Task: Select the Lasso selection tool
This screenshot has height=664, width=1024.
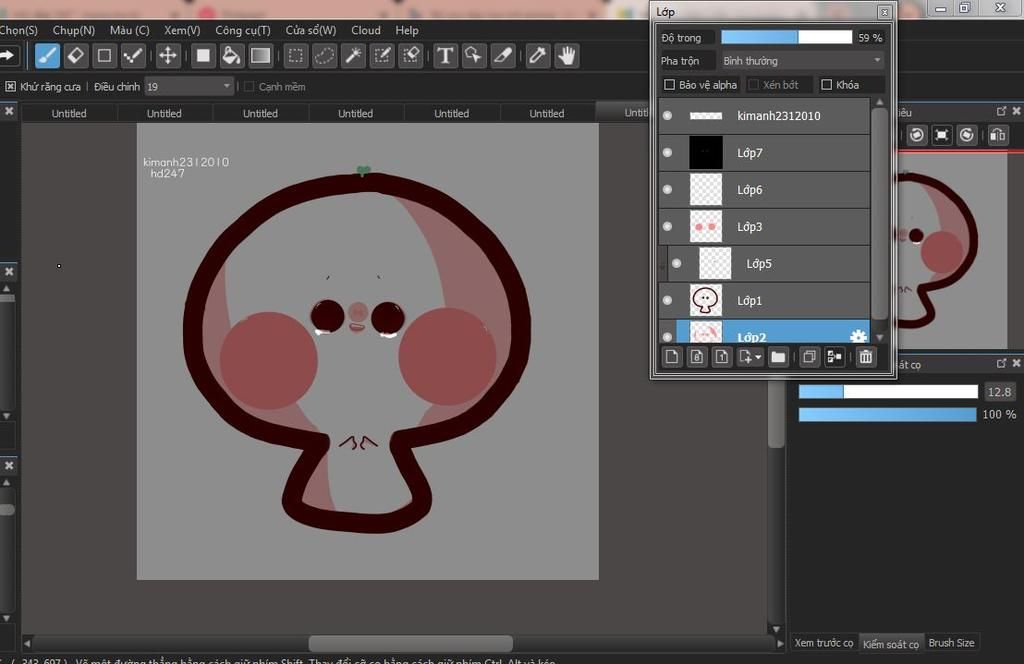Action: [x=324, y=56]
